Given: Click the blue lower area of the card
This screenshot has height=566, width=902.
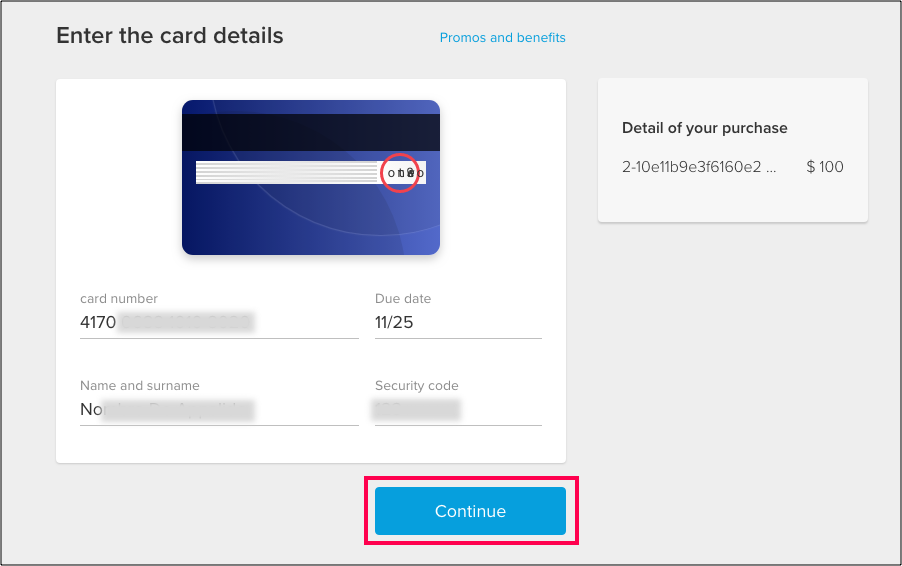Looking at the screenshot, I should [x=311, y=221].
